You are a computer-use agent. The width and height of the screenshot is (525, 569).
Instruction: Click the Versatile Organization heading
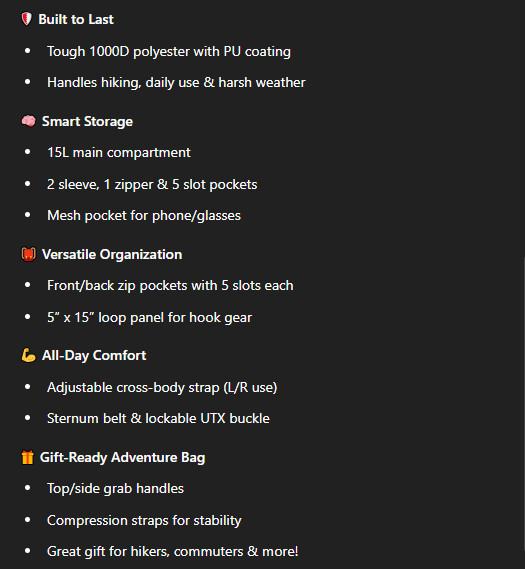[x=112, y=254]
